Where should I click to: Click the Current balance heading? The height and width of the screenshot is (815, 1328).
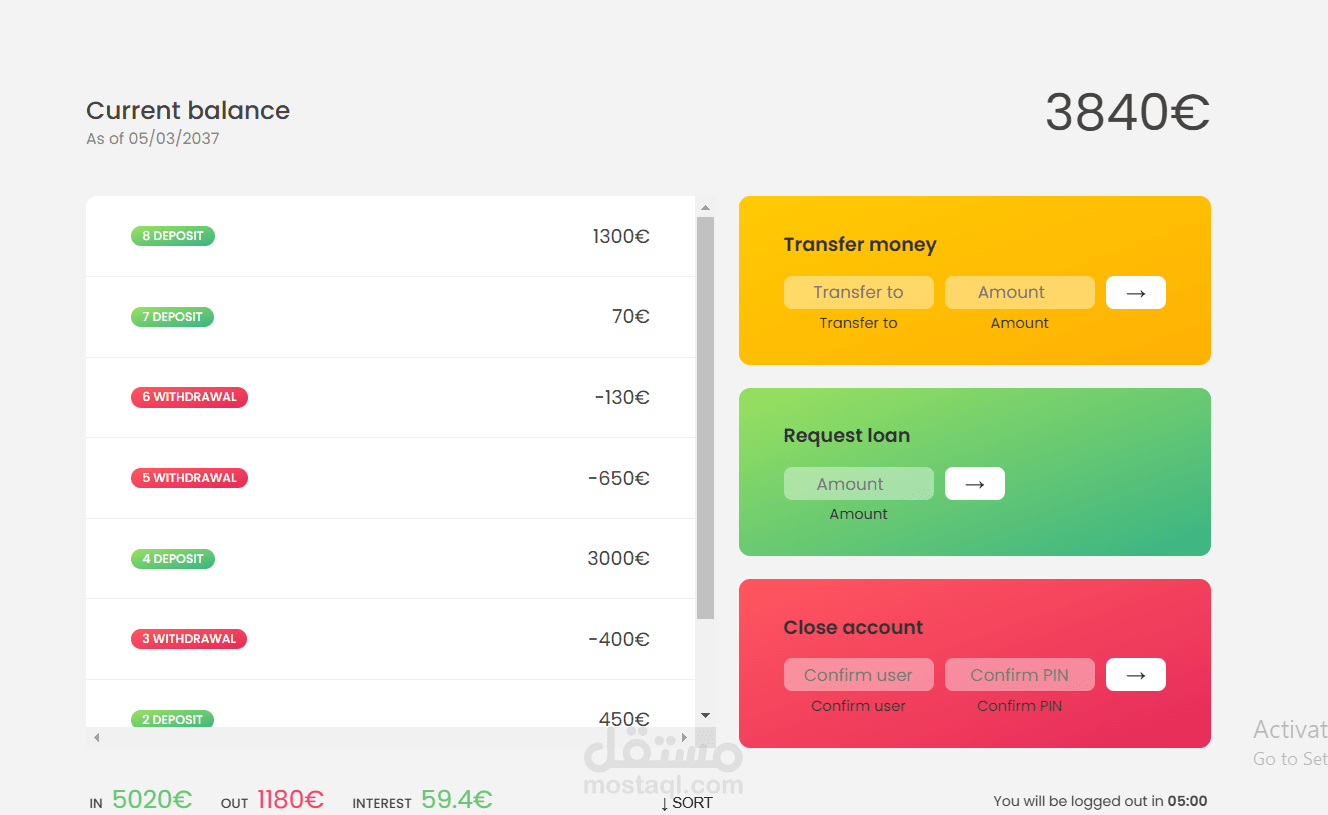188,111
